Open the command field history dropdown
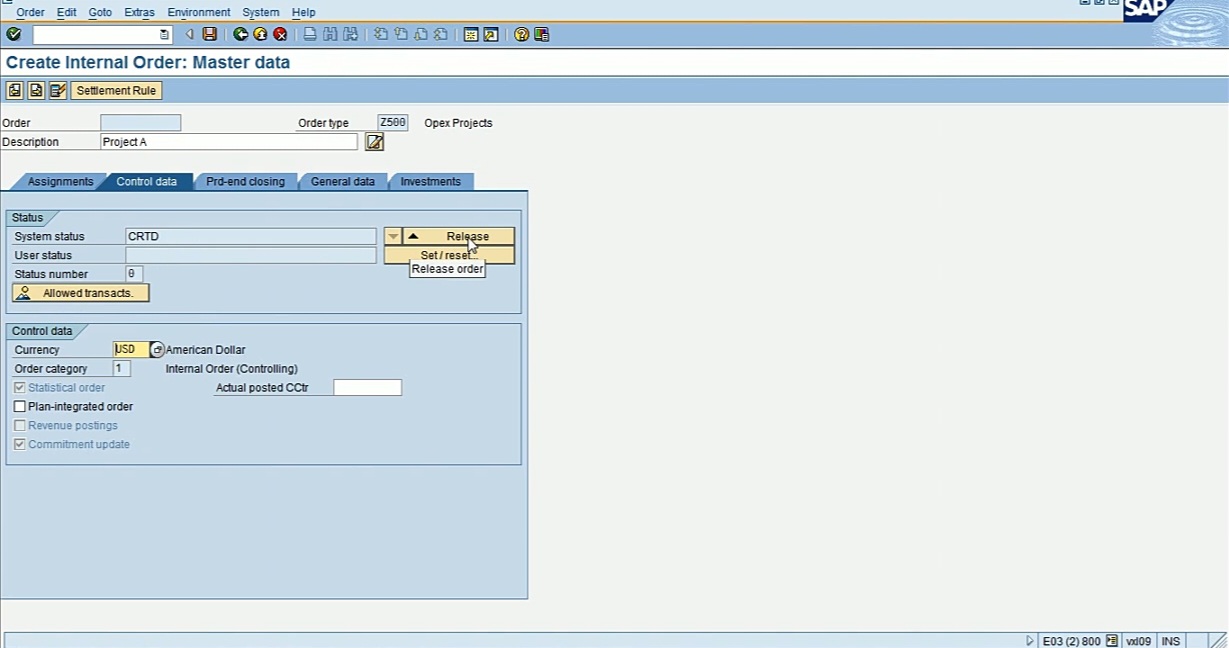The height and width of the screenshot is (648, 1229). (165, 35)
